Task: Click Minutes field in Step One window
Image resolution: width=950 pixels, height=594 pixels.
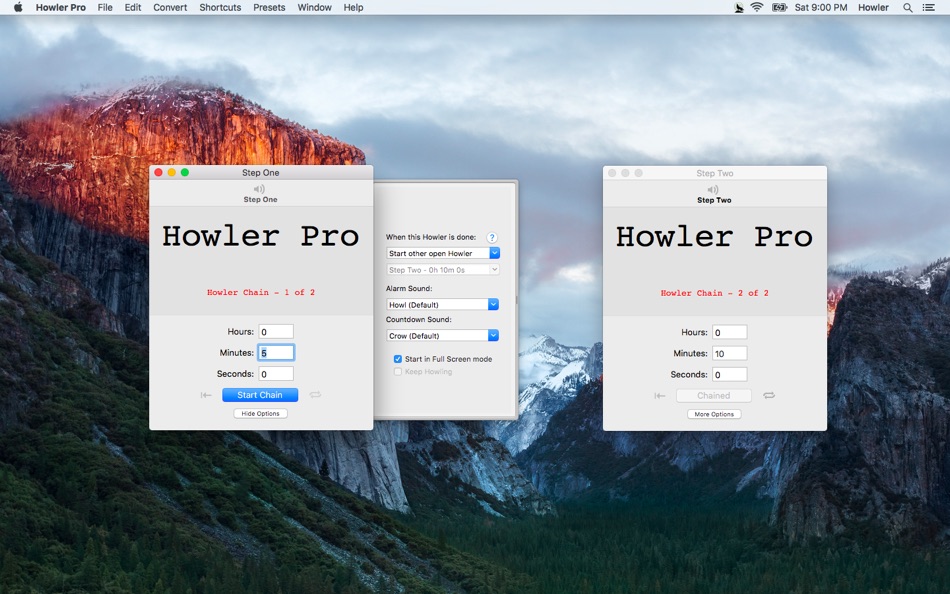Action: pos(276,353)
